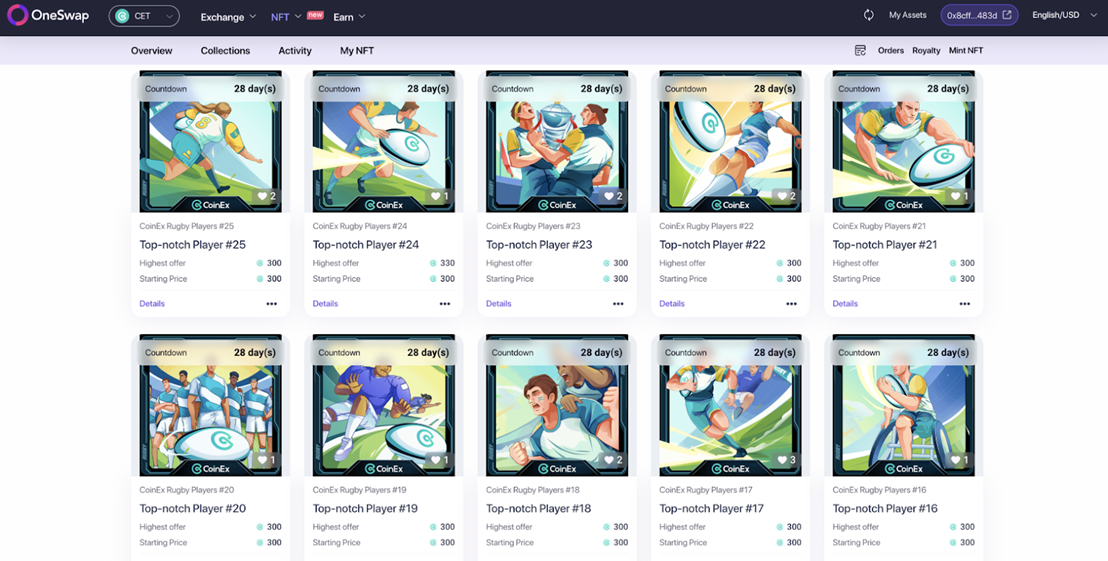Open Top-notch Player #24 artwork thumbnail
This screenshot has height=561, width=1108.
(x=384, y=141)
